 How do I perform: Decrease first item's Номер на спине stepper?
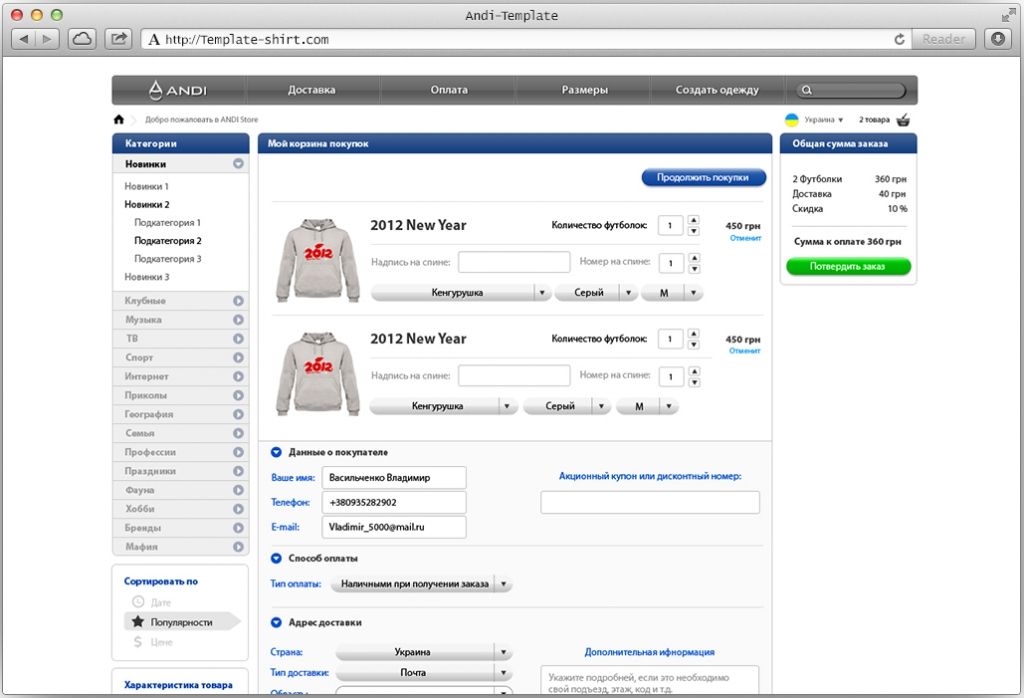694,268
